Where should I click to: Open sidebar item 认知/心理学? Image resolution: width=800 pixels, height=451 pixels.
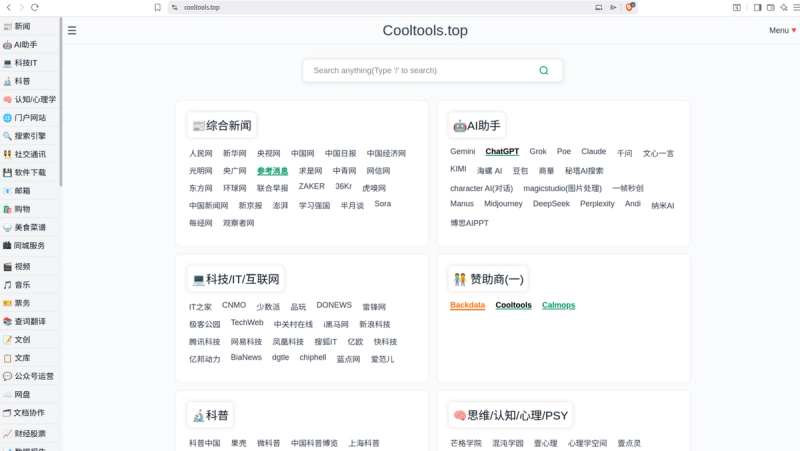(30, 99)
